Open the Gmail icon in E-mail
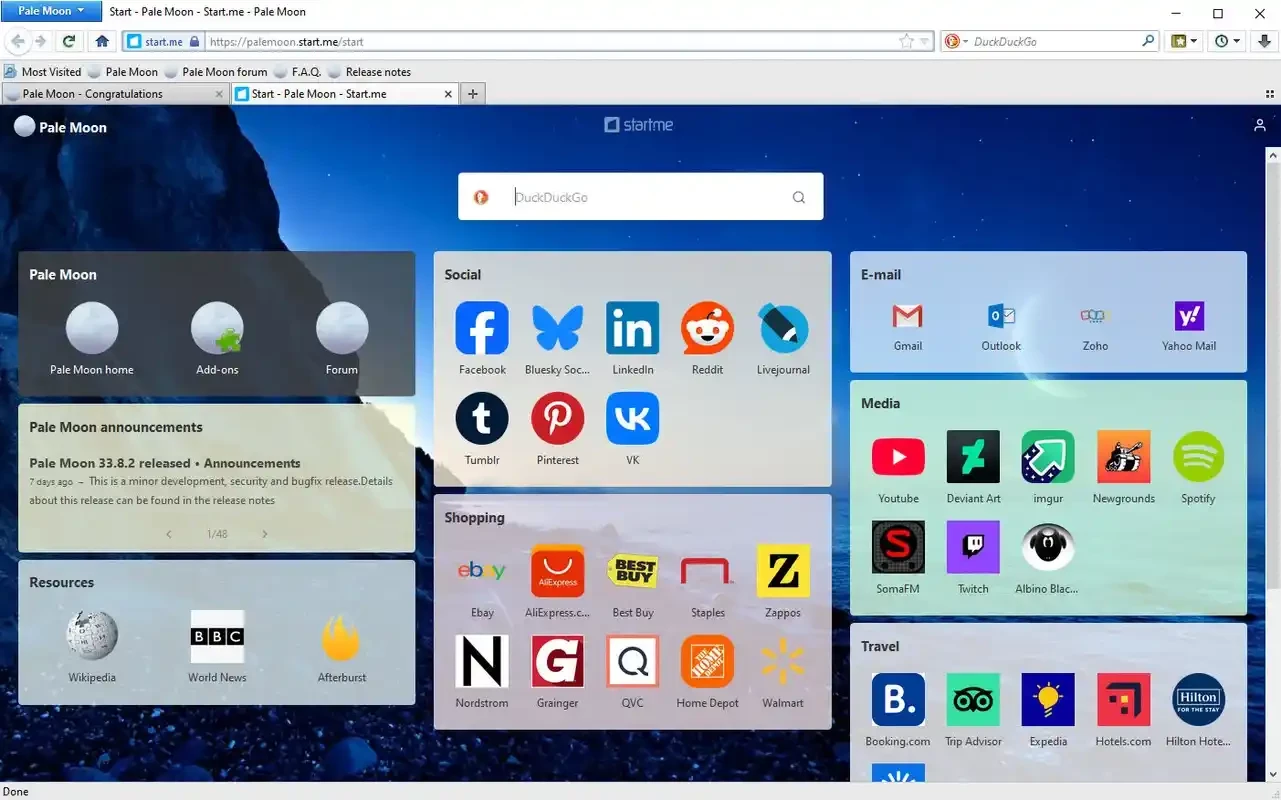1281x800 pixels. 907,317
